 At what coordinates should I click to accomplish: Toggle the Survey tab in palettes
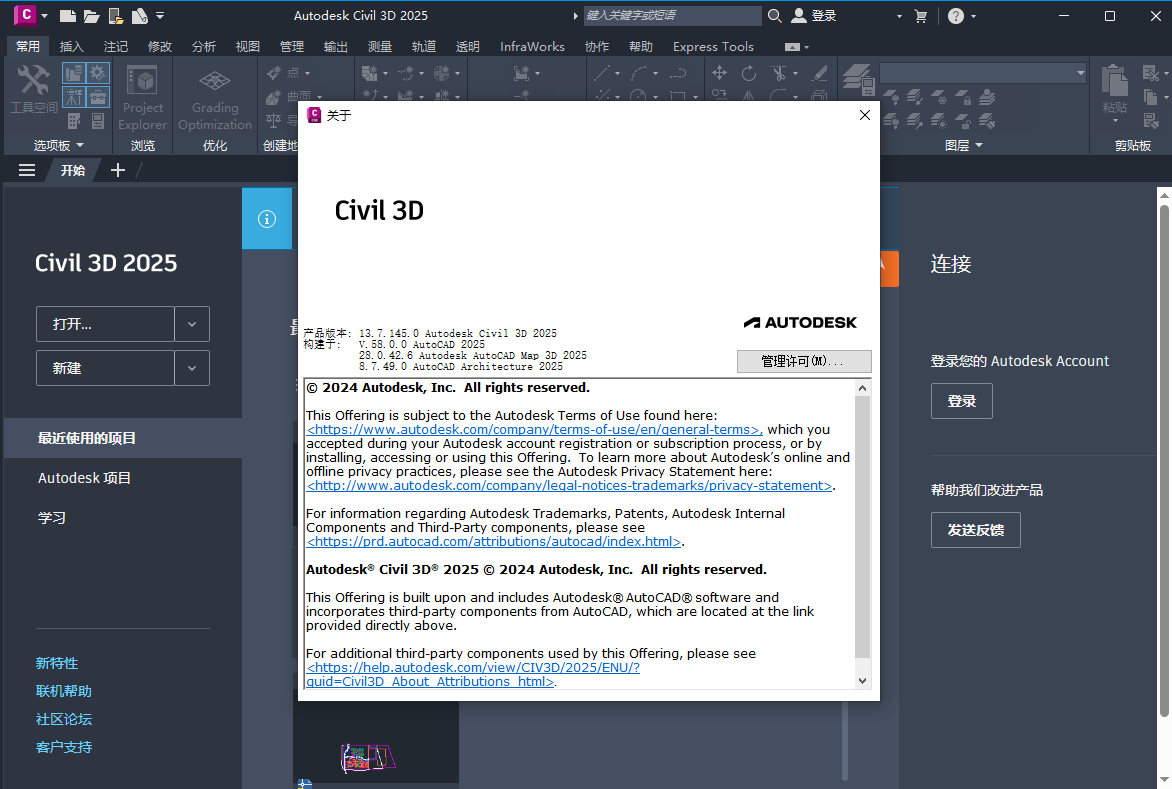click(x=74, y=97)
